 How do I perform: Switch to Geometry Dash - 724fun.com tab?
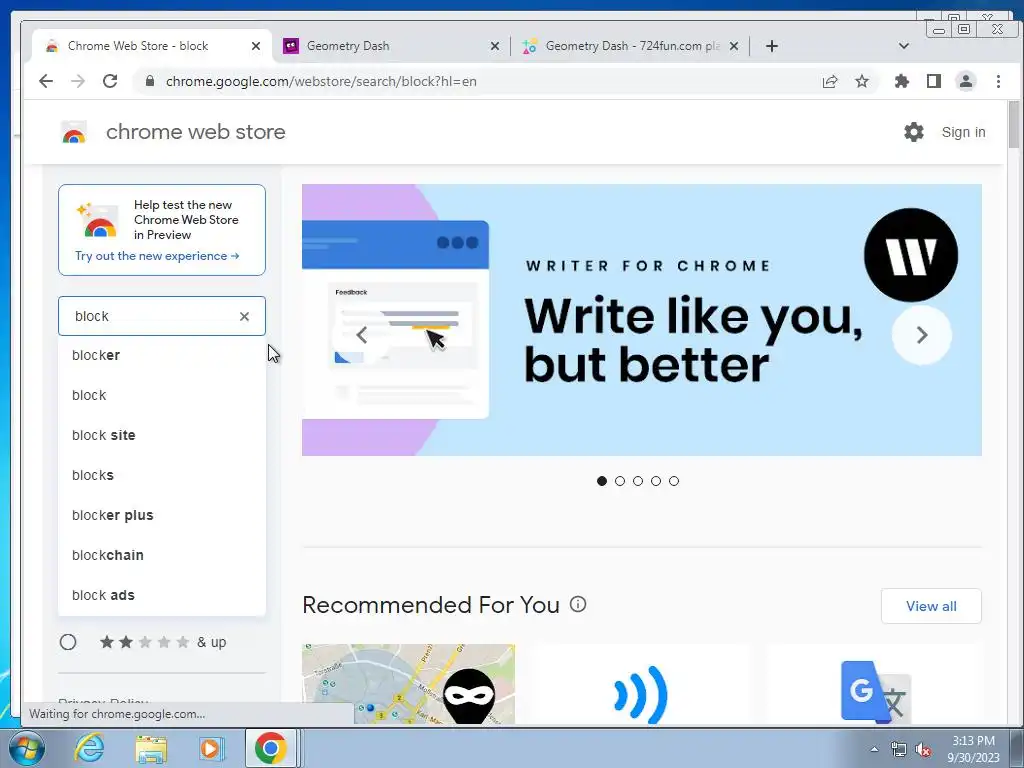631,46
